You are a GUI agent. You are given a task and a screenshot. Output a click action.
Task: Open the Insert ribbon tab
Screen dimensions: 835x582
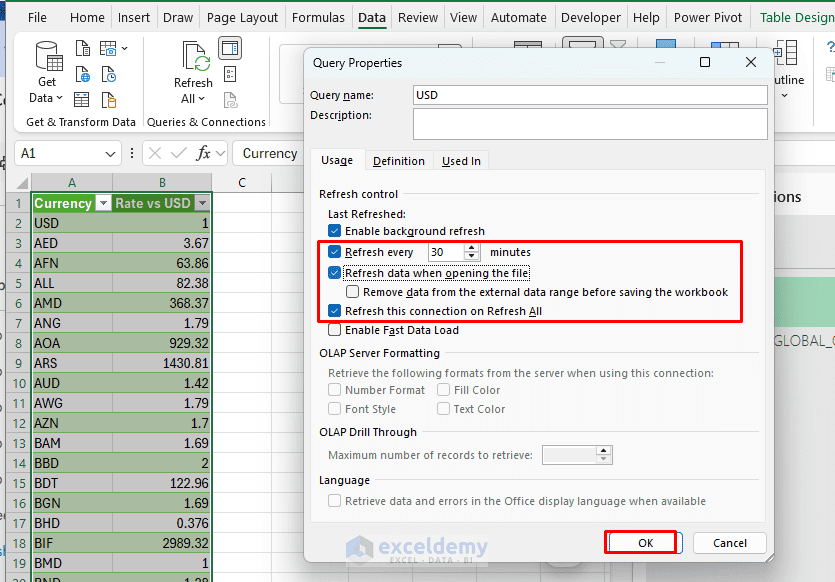click(x=134, y=18)
